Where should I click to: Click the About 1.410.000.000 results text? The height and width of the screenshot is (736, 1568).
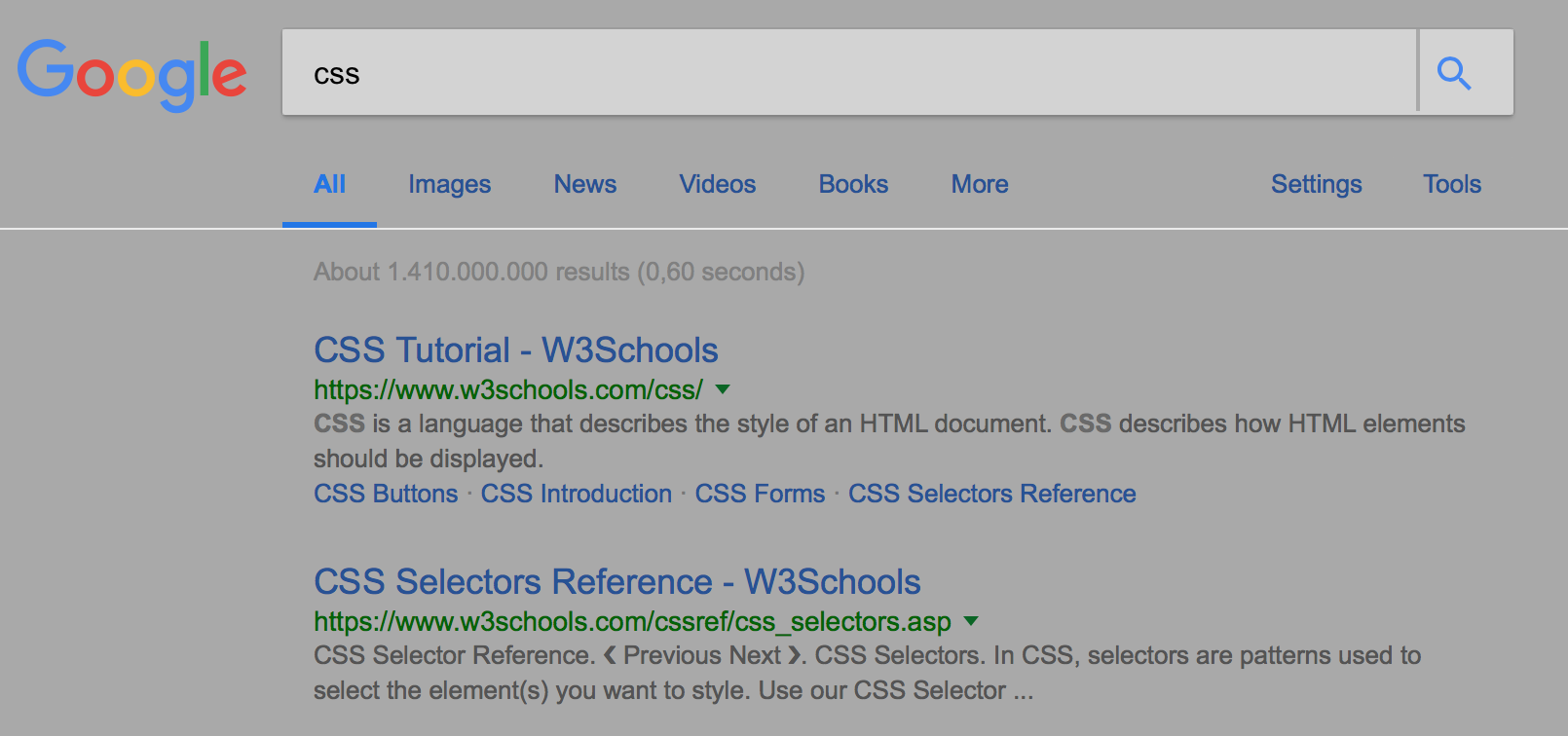pos(559,272)
